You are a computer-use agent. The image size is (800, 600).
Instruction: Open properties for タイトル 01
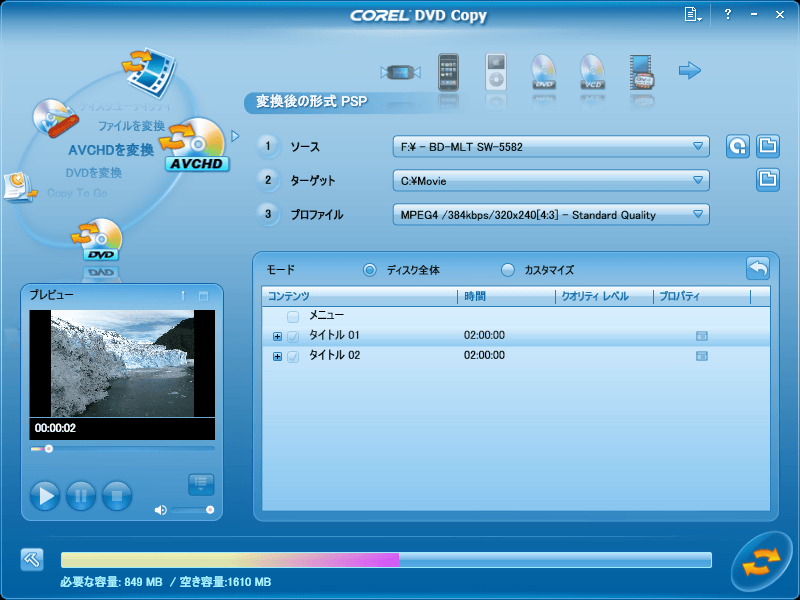click(x=702, y=336)
